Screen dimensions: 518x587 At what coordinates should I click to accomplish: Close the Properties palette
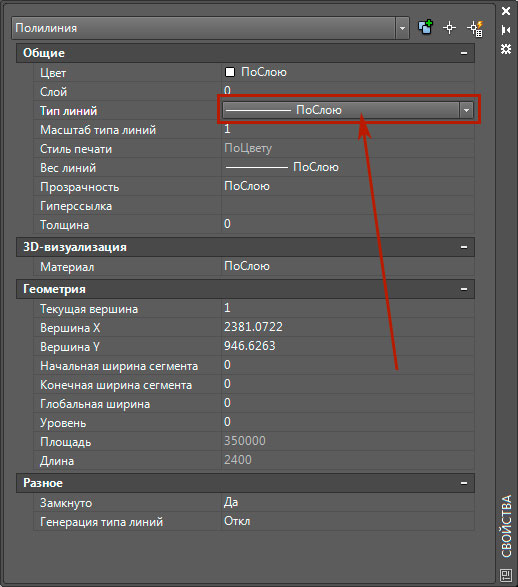coord(506,11)
